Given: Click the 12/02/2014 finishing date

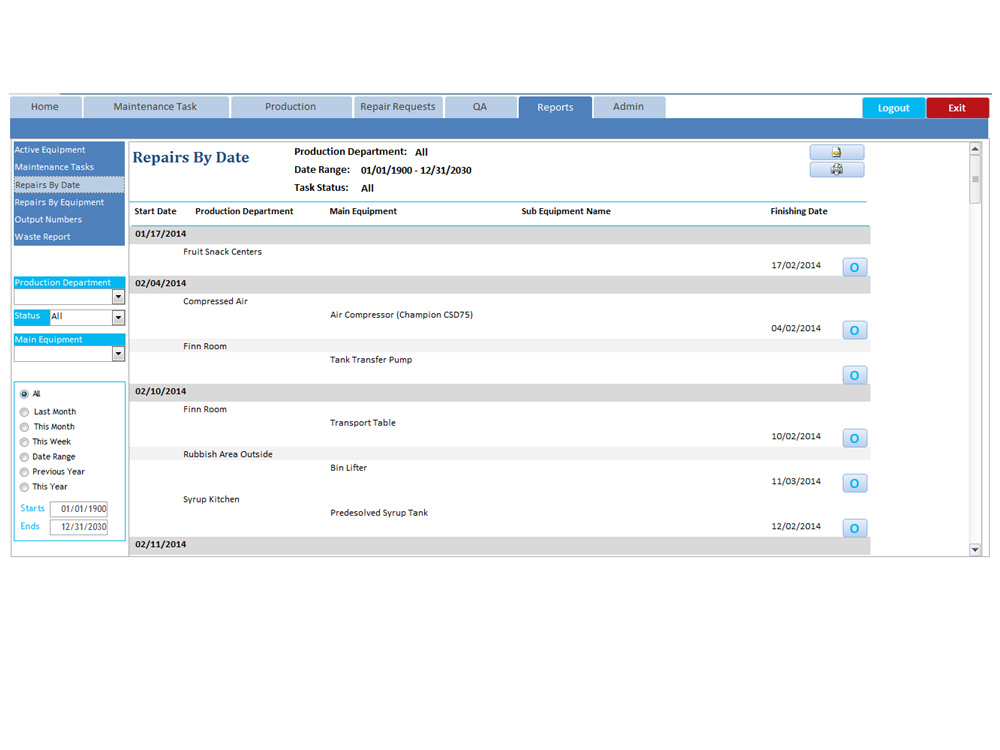Looking at the screenshot, I should click(x=796, y=526).
